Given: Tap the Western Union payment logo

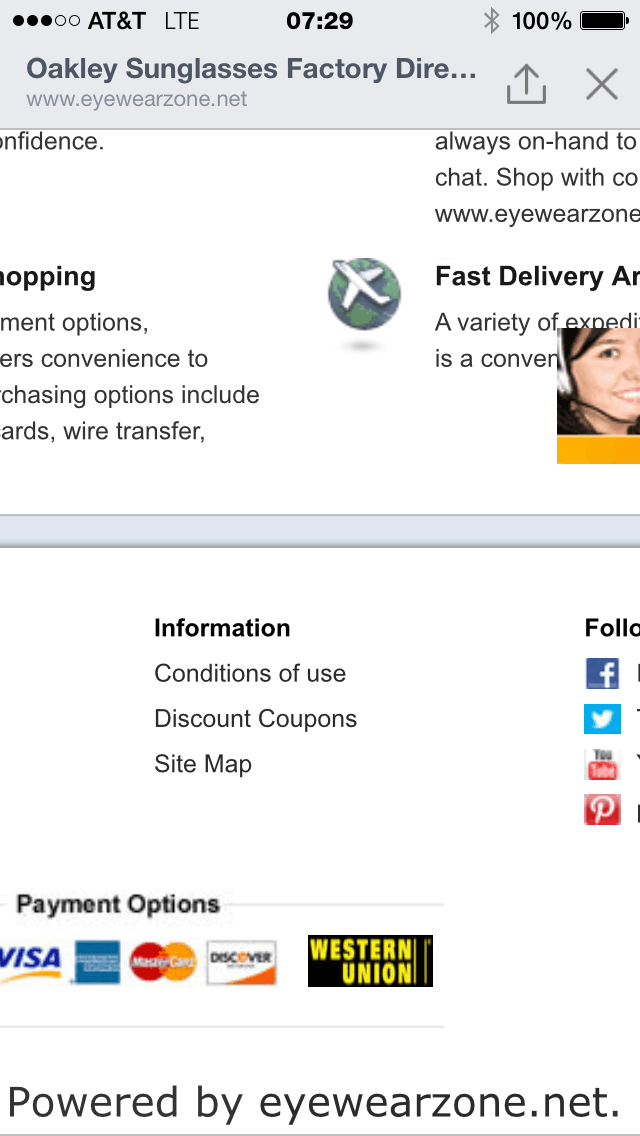Looking at the screenshot, I should (x=370, y=961).
